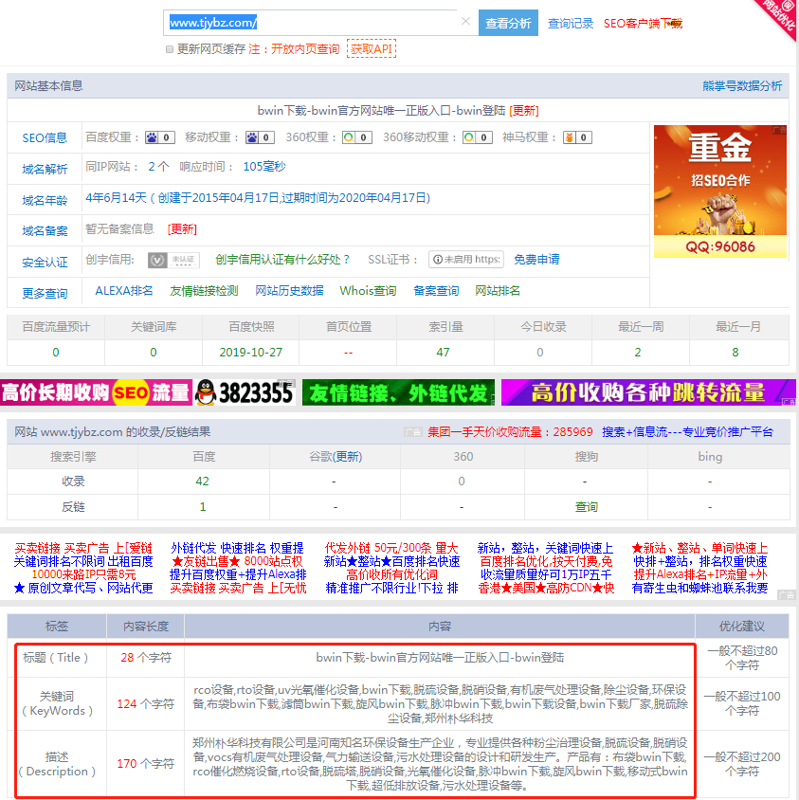
Task: Click the 最近一月 value 8
Action: point(735,353)
